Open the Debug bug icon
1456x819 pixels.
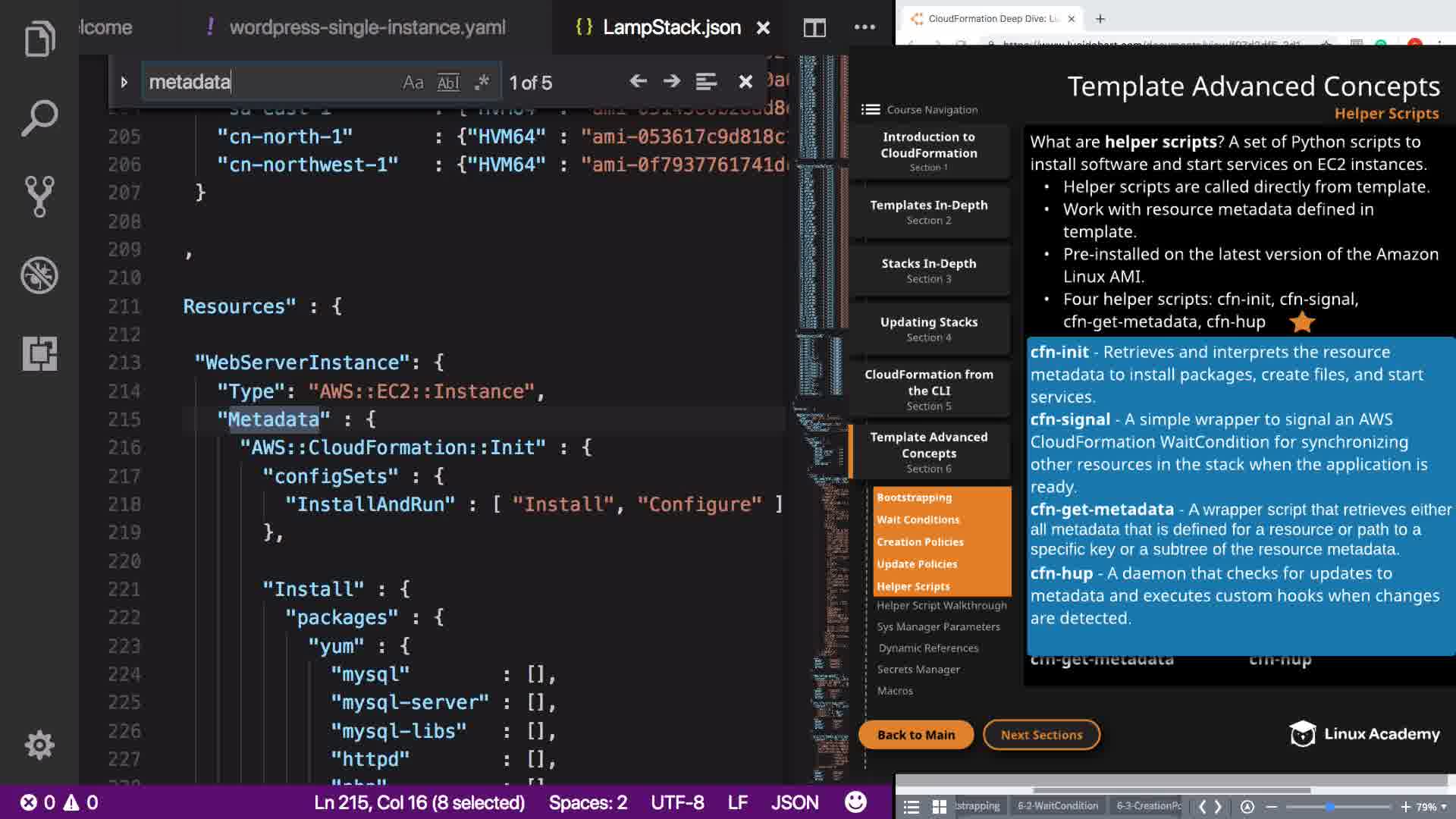pyautogui.click(x=39, y=275)
